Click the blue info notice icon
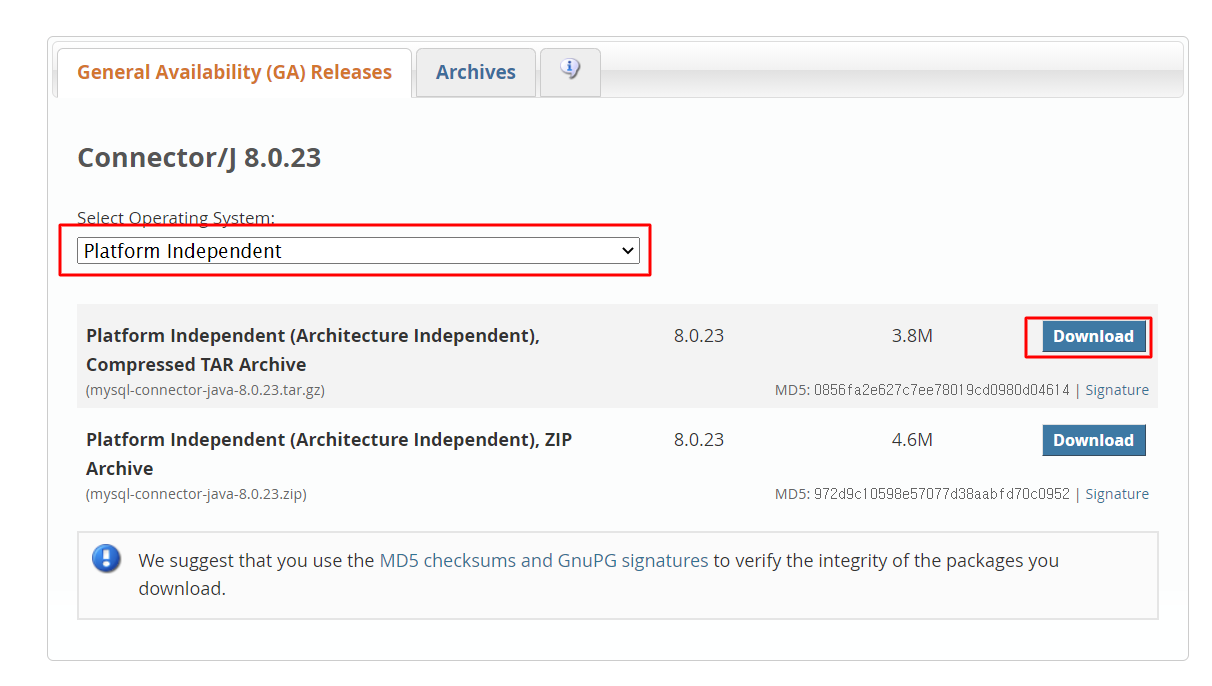 [106, 559]
